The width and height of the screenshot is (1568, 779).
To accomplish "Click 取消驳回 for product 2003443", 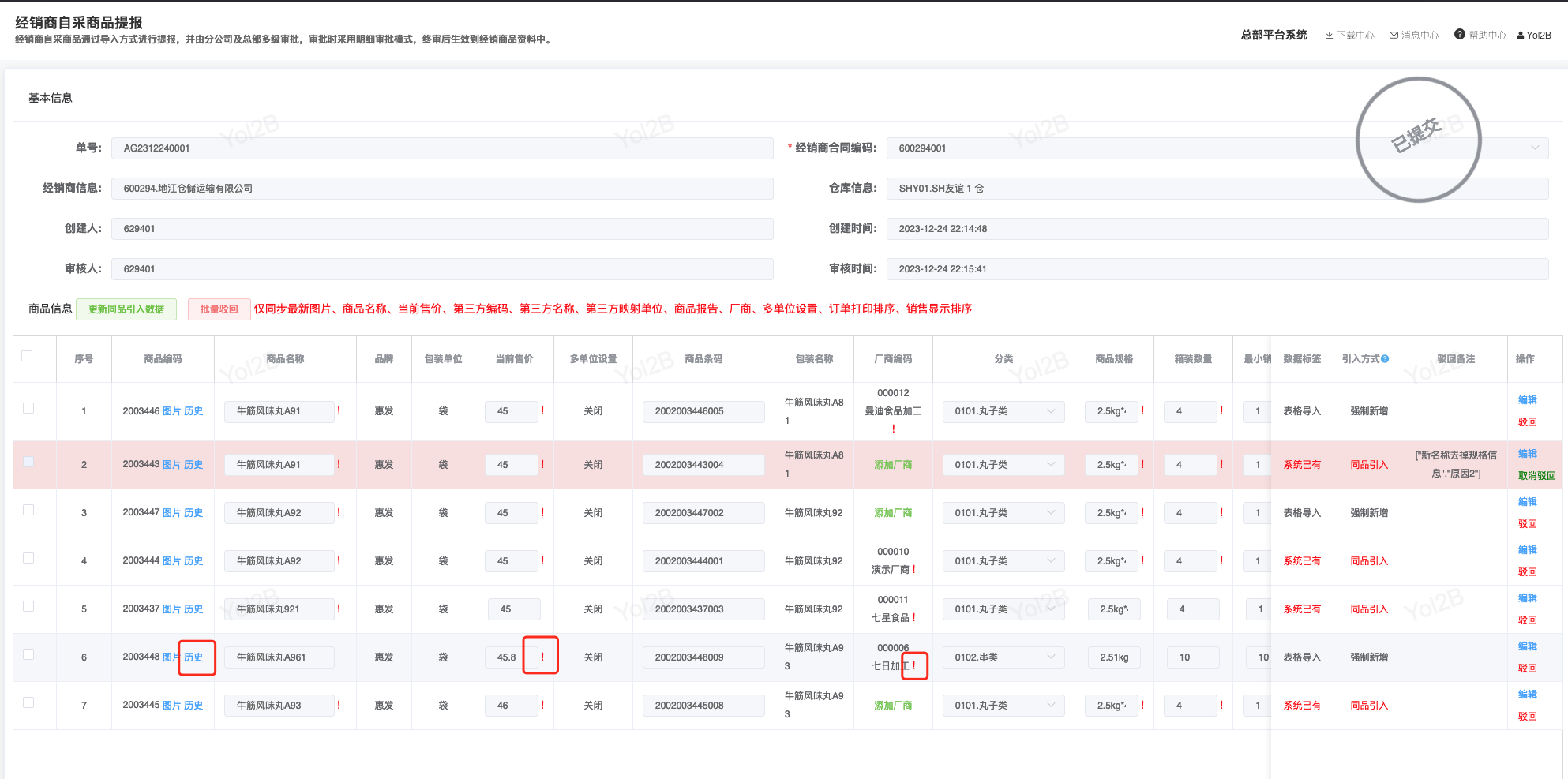I will (1536, 476).
